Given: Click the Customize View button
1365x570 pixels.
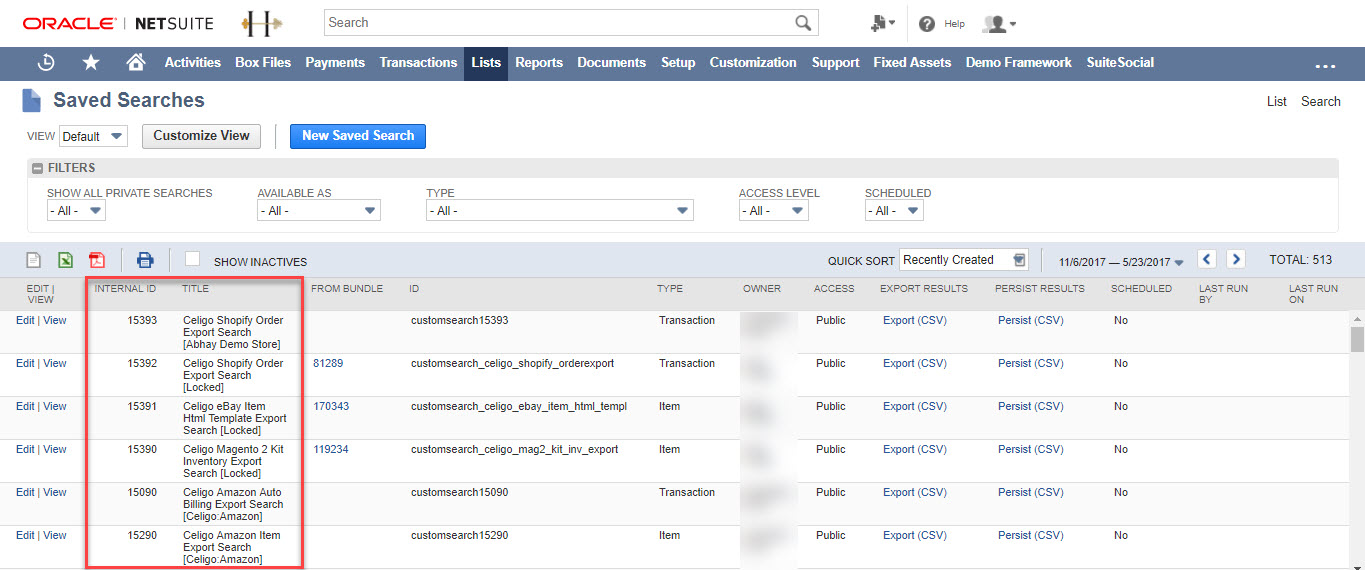Looking at the screenshot, I should tap(201, 136).
